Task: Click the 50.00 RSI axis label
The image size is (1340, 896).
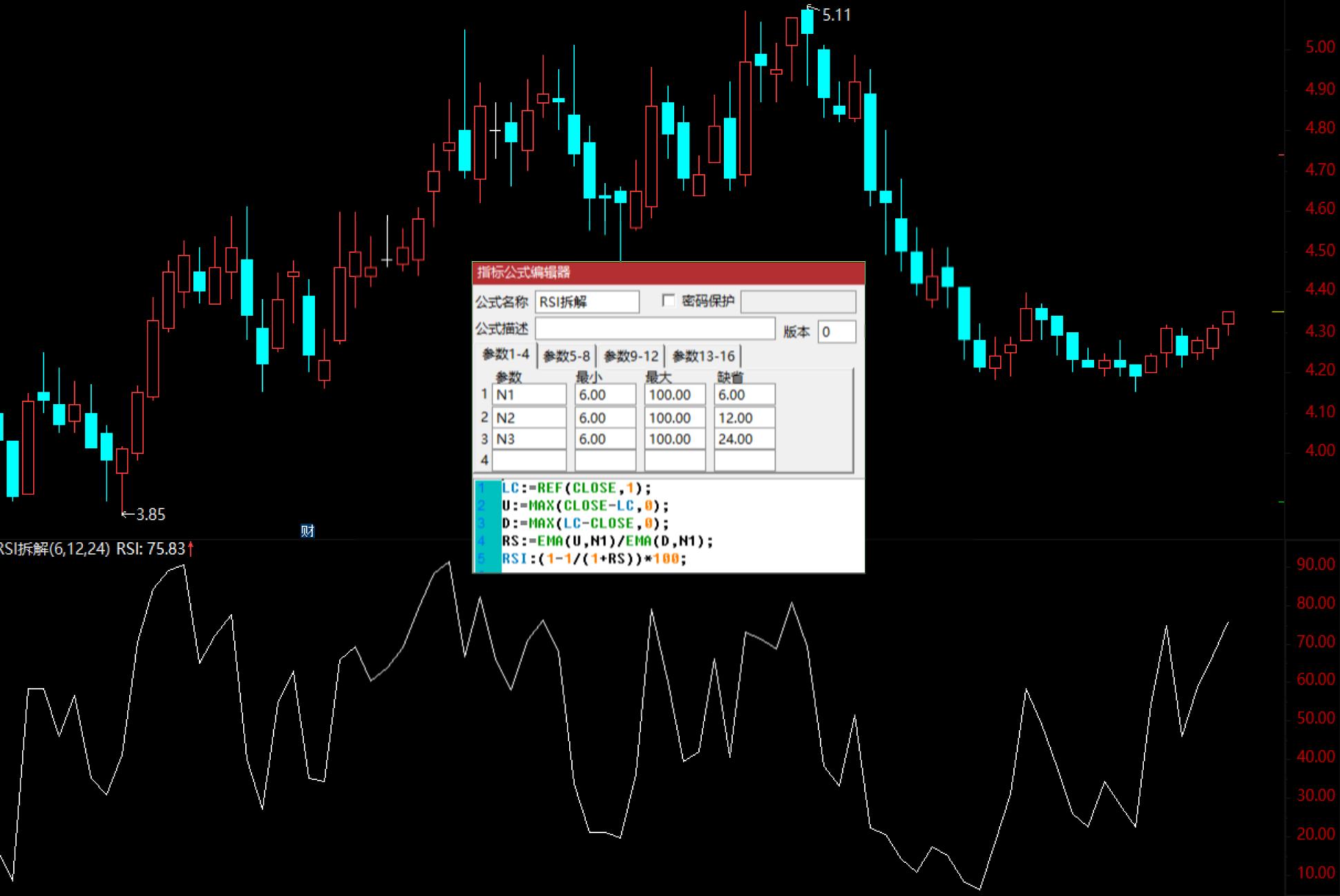Action: [1316, 718]
